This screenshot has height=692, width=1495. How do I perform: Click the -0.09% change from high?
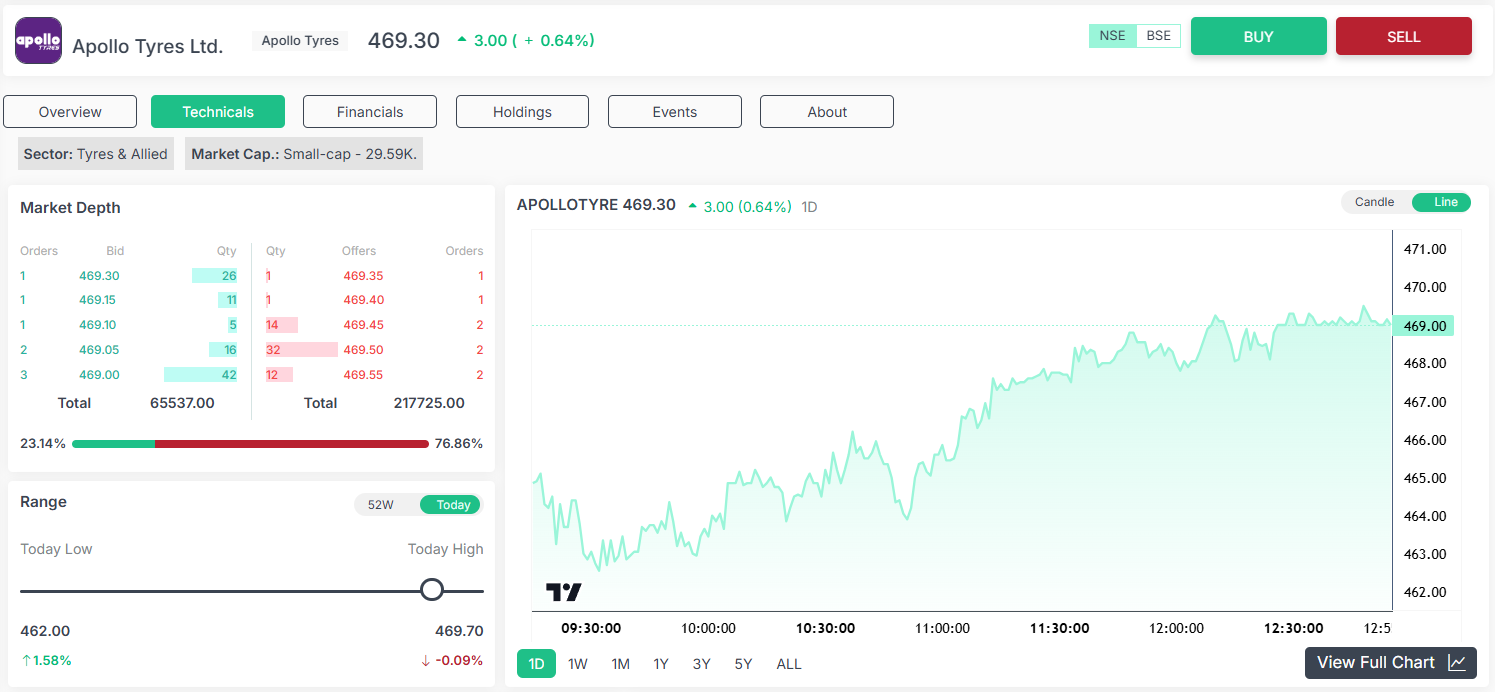pyautogui.click(x=452, y=660)
